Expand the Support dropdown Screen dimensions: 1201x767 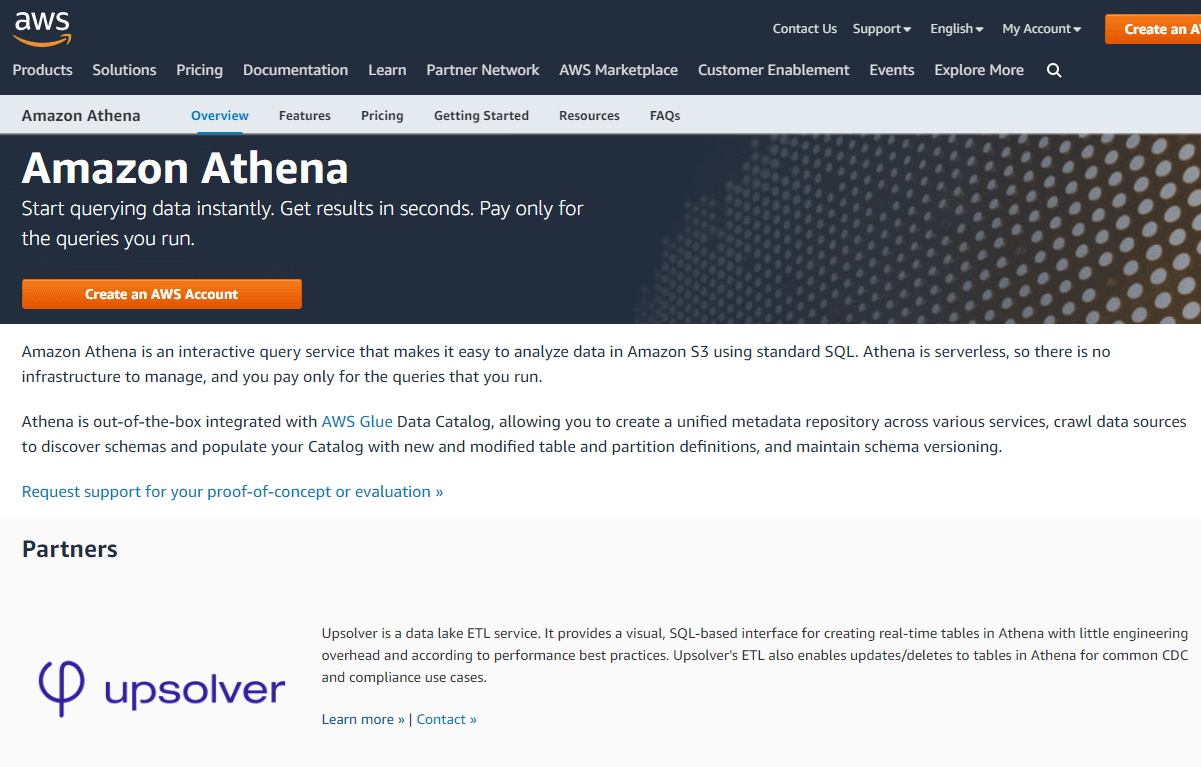point(882,29)
